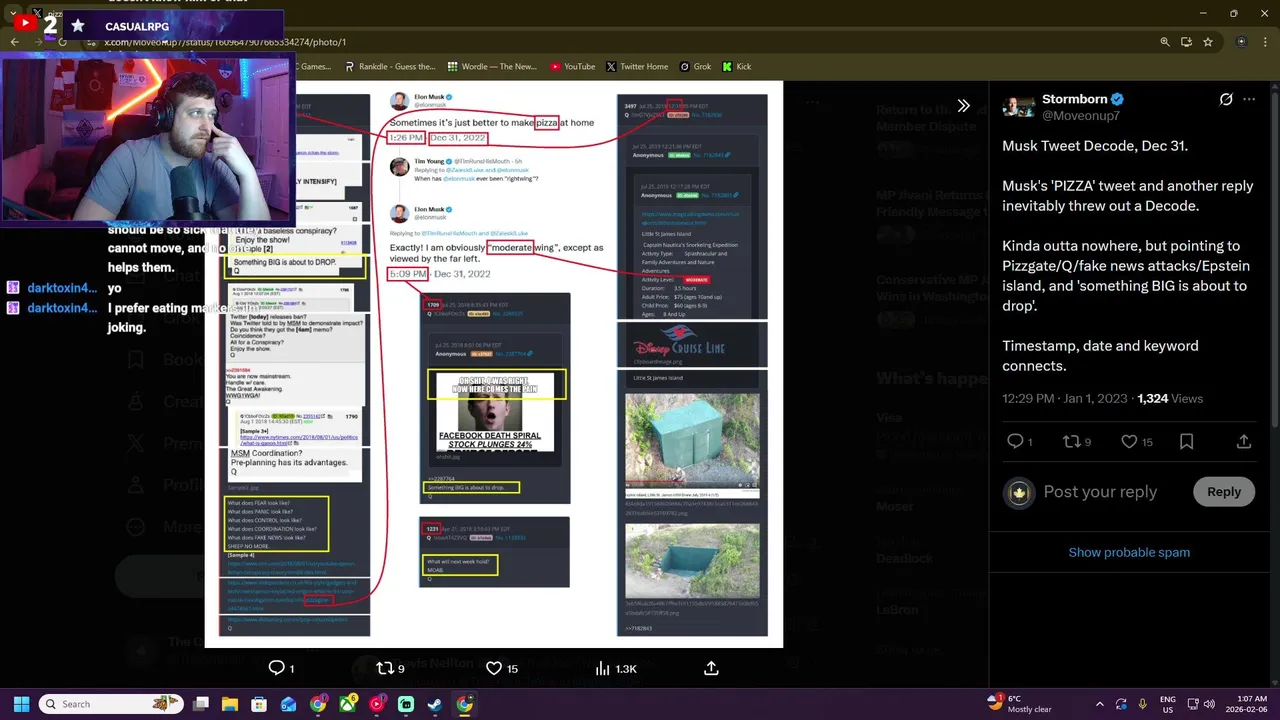1280x720 pixels.
Task: Open the Twitter Home bookmark
Action: click(636, 67)
